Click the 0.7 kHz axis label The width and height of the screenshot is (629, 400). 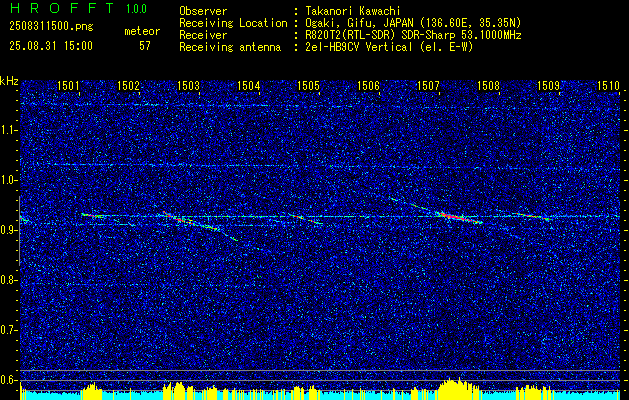click(x=8, y=330)
